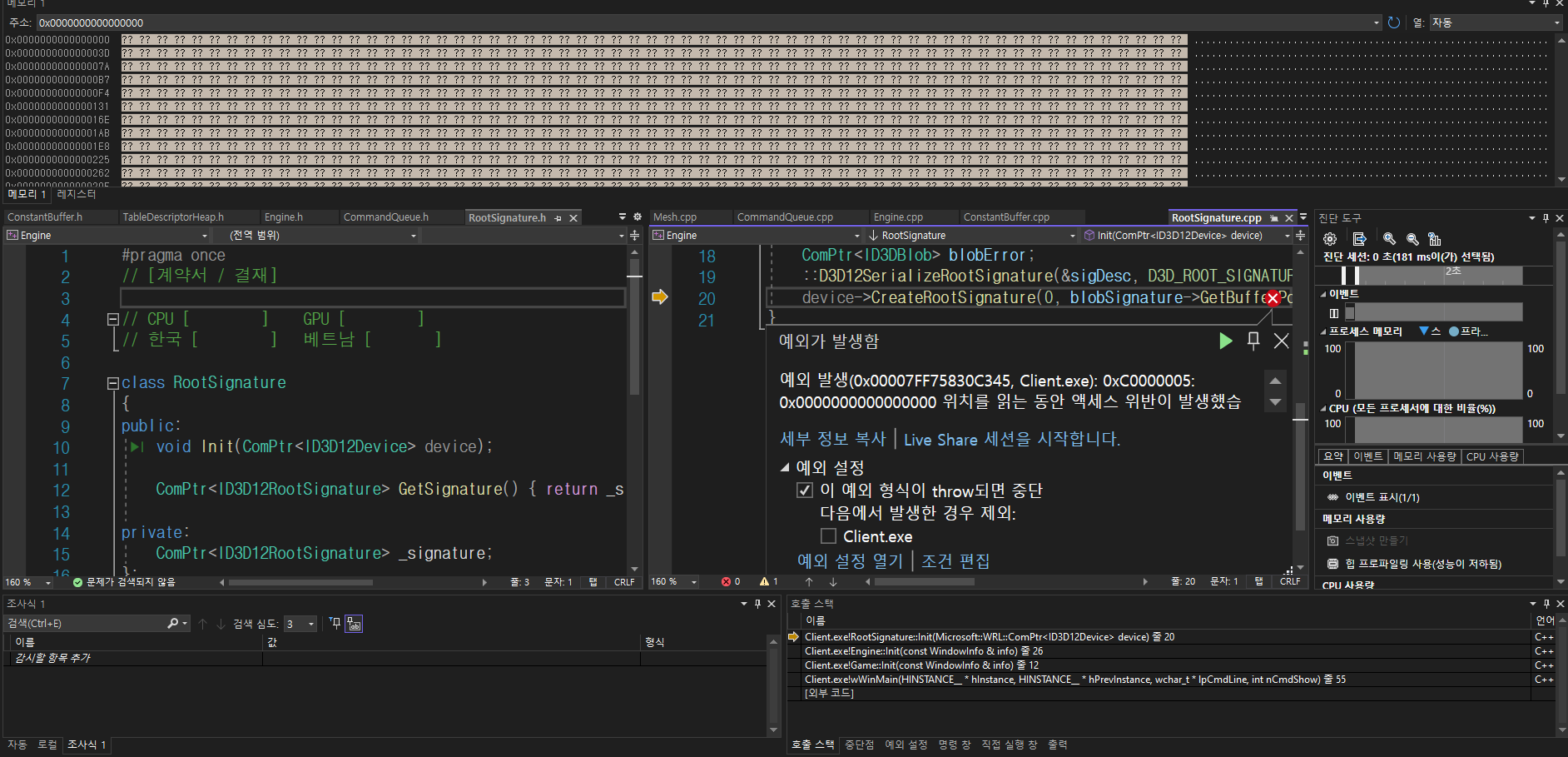This screenshot has width=1568, height=757.
Task: Click the pin-filtered watch items icon
Action: (x=335, y=623)
